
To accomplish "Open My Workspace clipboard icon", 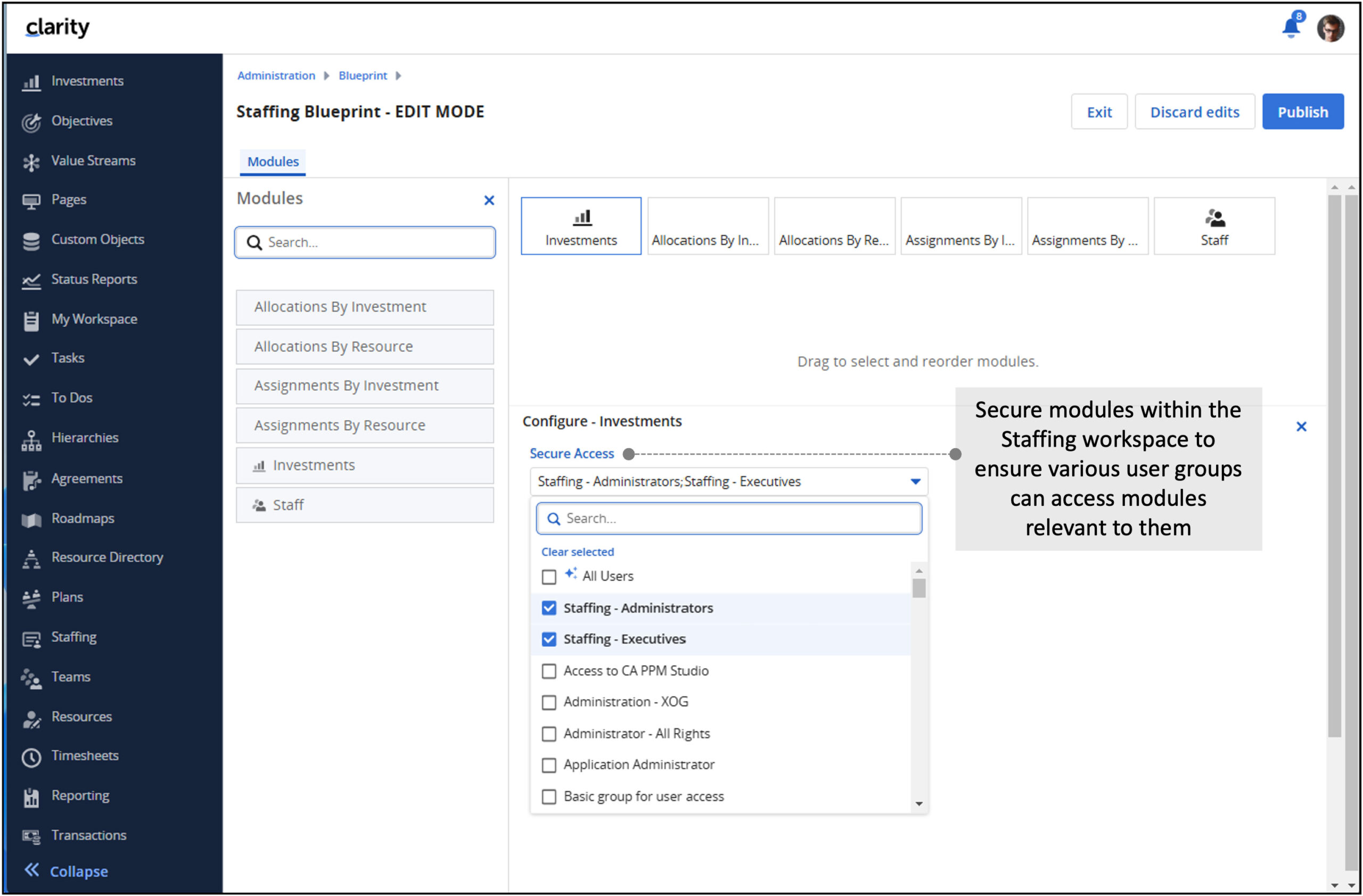I will pyautogui.click(x=31, y=320).
